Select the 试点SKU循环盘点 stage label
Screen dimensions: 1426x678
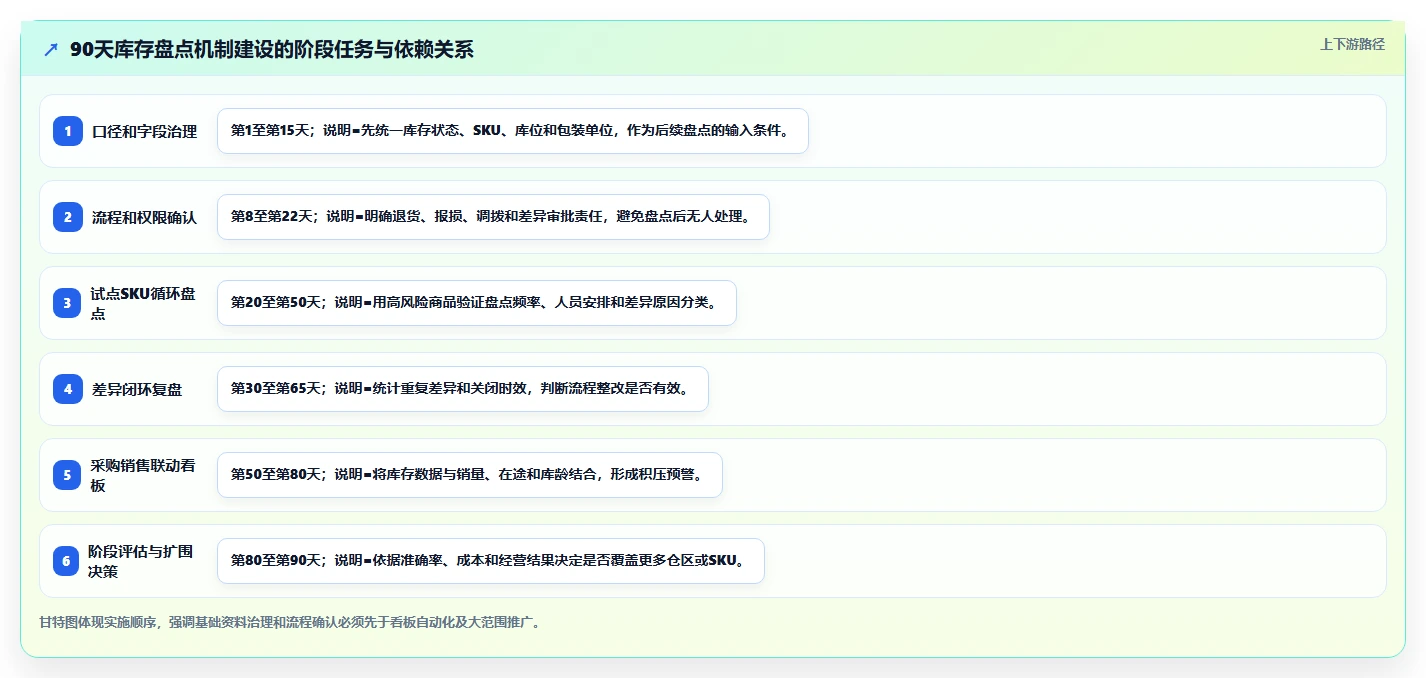[145, 303]
